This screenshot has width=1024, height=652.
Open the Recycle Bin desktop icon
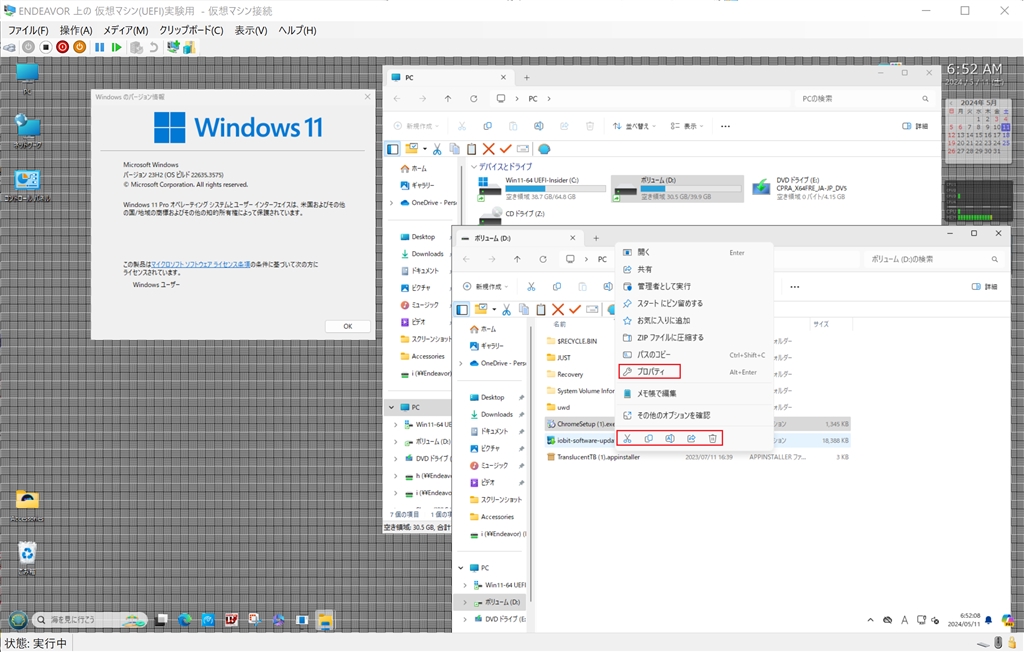pos(27,557)
